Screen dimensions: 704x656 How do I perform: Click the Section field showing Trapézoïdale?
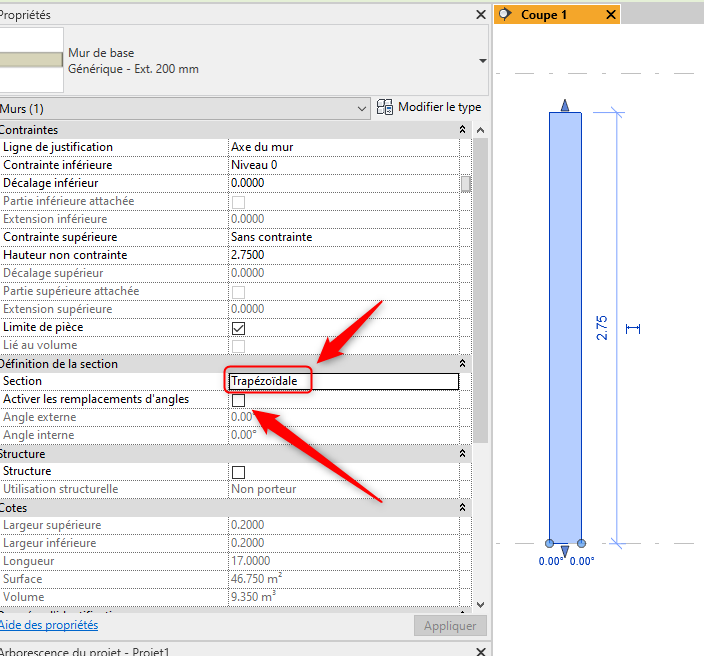pos(342,381)
